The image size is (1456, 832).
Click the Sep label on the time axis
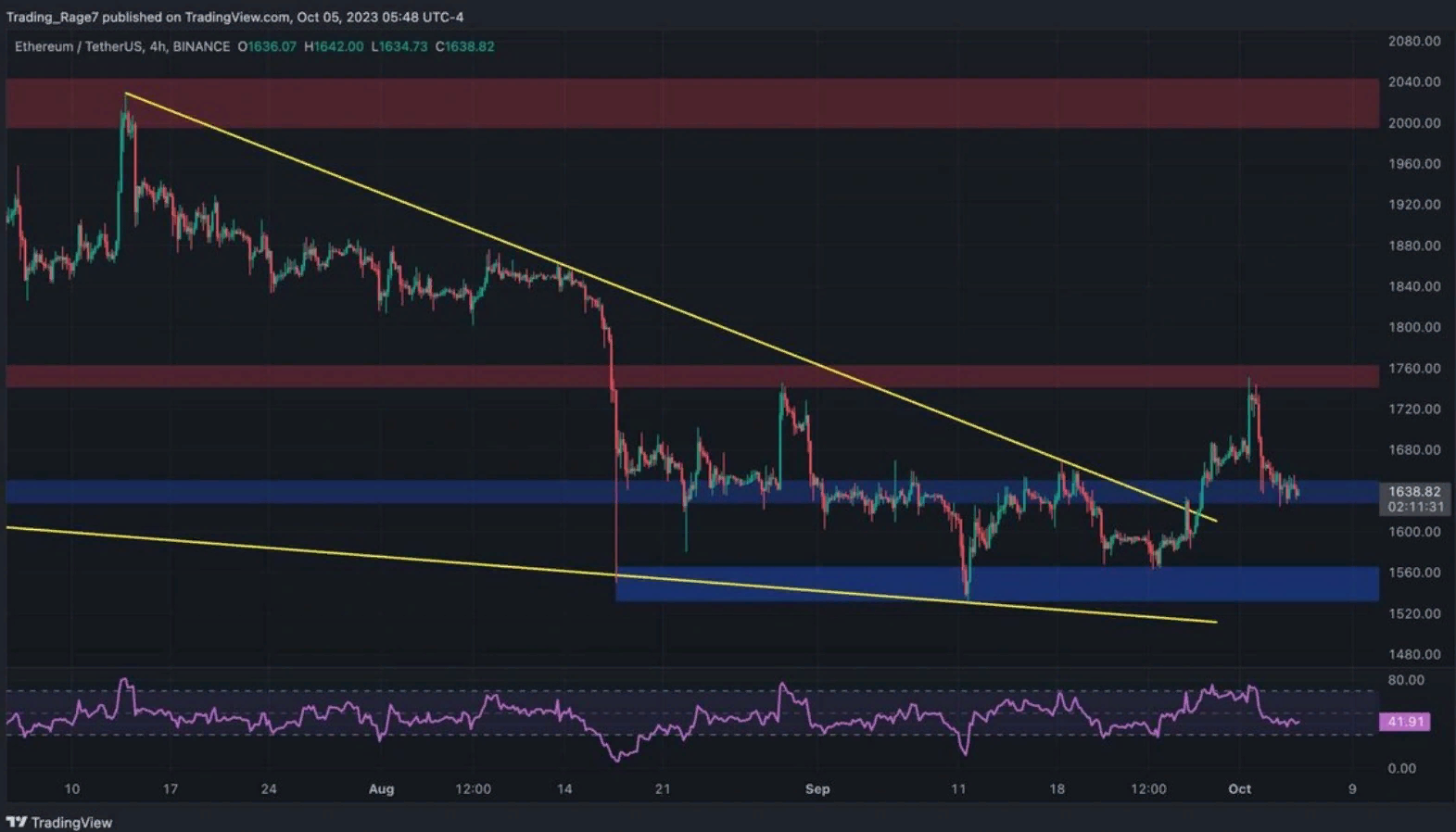coord(817,789)
